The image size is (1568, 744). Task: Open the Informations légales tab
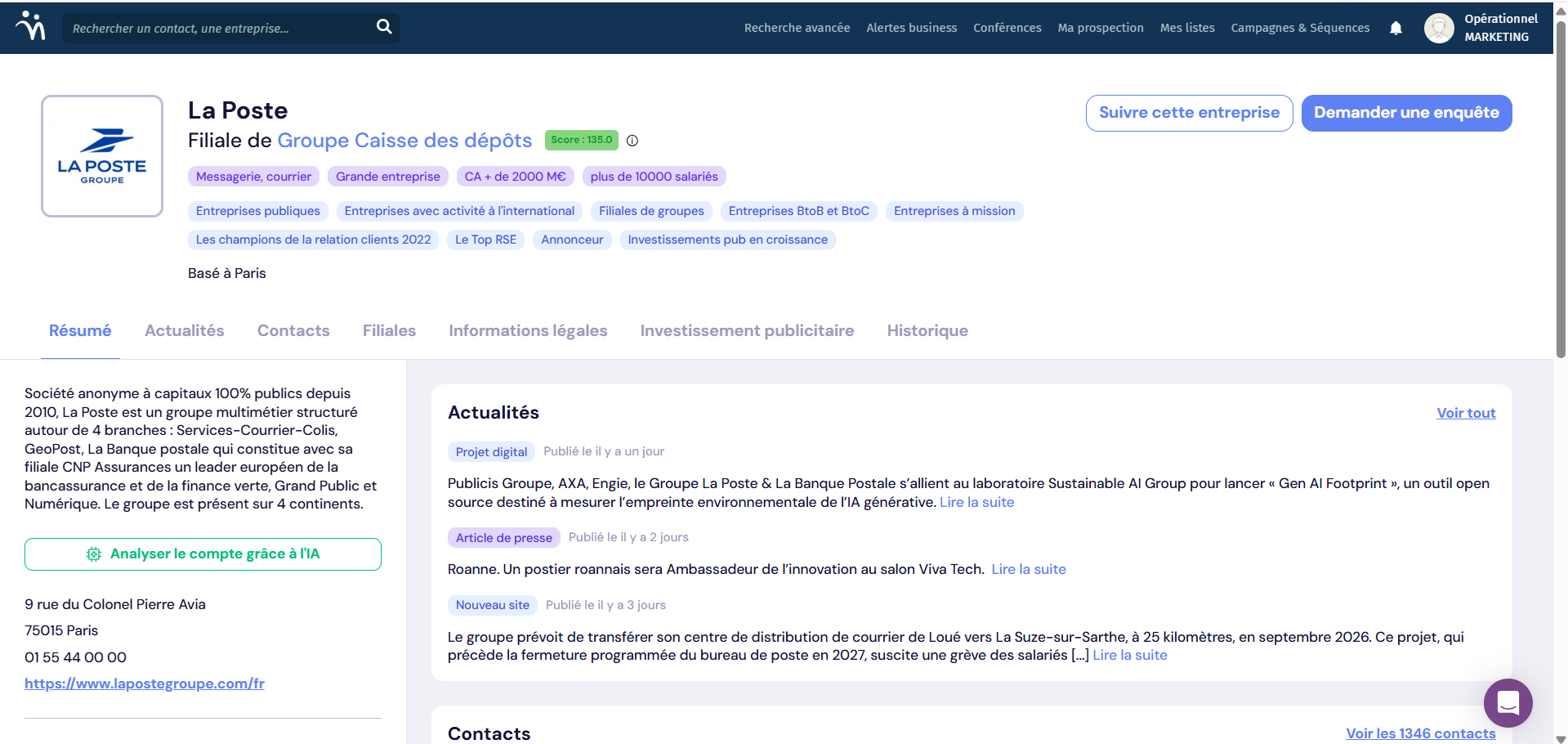click(528, 330)
